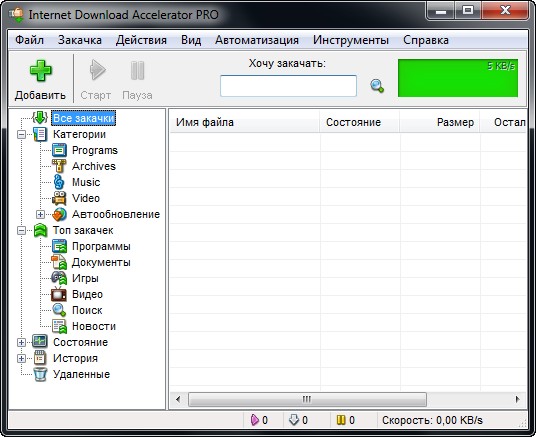Select the Programs label

click(x=95, y=150)
